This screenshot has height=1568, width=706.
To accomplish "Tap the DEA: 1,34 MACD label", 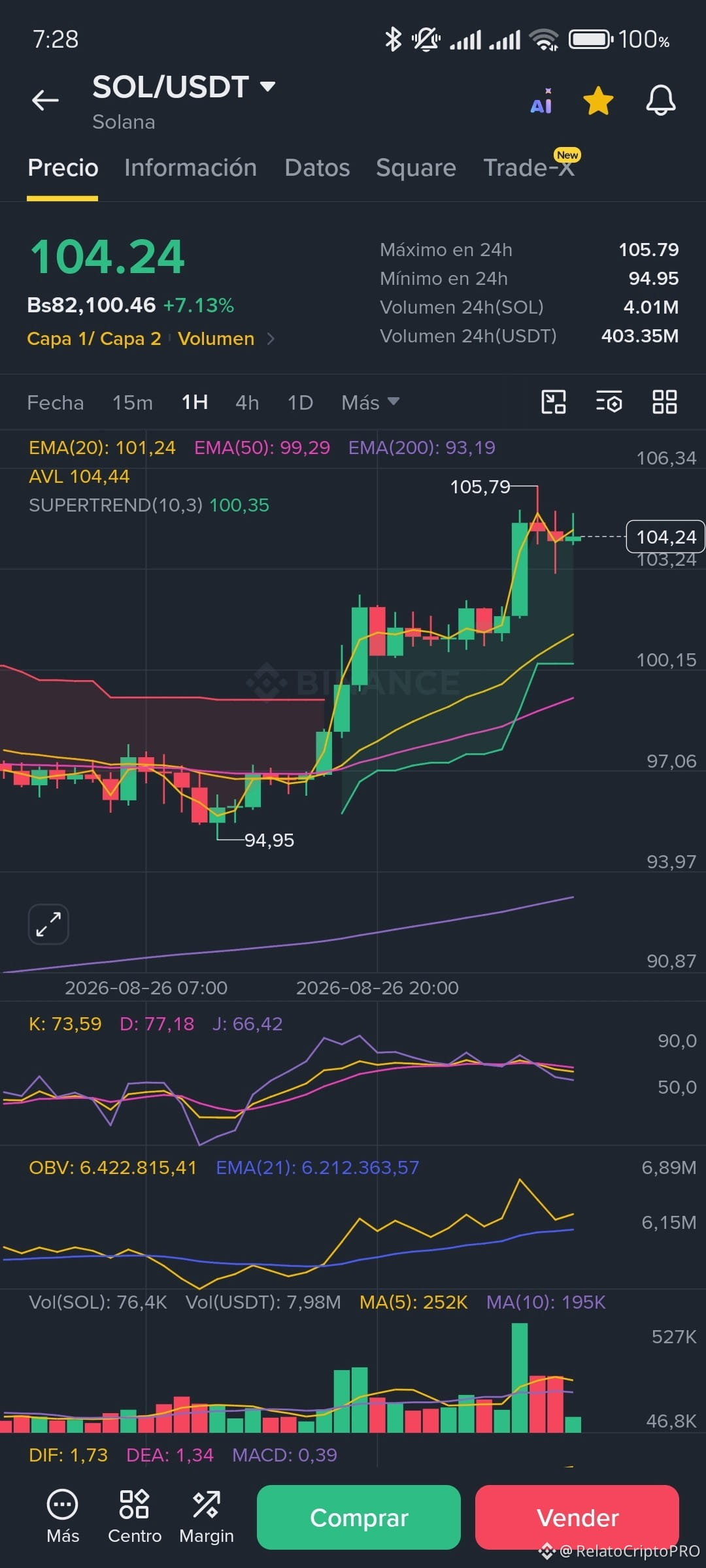I will point(170,1455).
